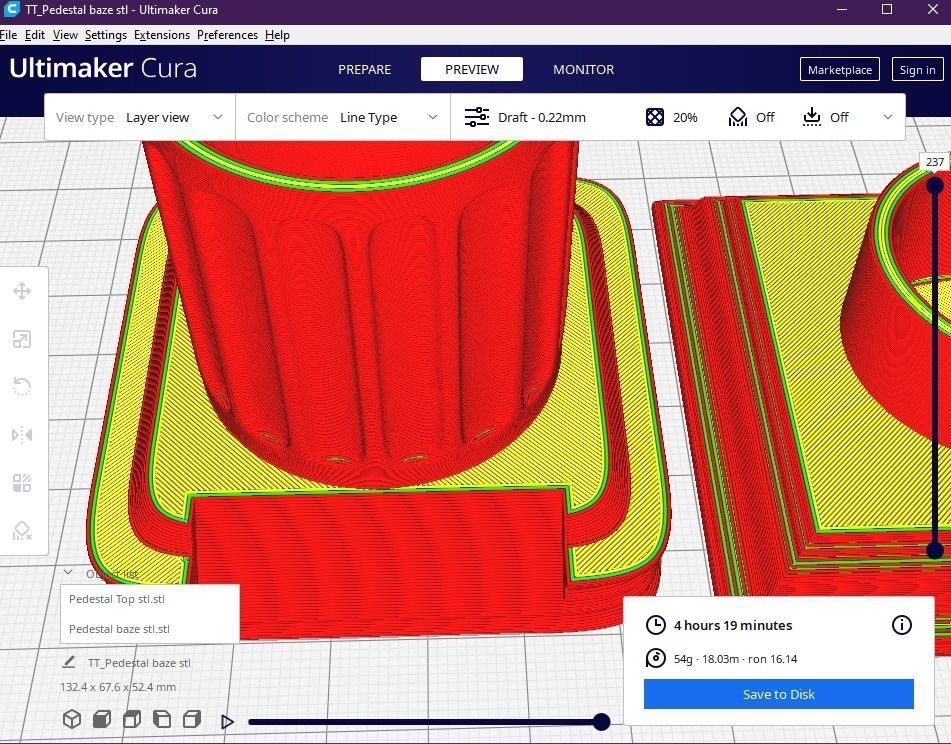Click the 132.4 x 67.6 x 52.4 mm dimensions
Image resolution: width=951 pixels, height=744 pixels.
pyautogui.click(x=118, y=687)
